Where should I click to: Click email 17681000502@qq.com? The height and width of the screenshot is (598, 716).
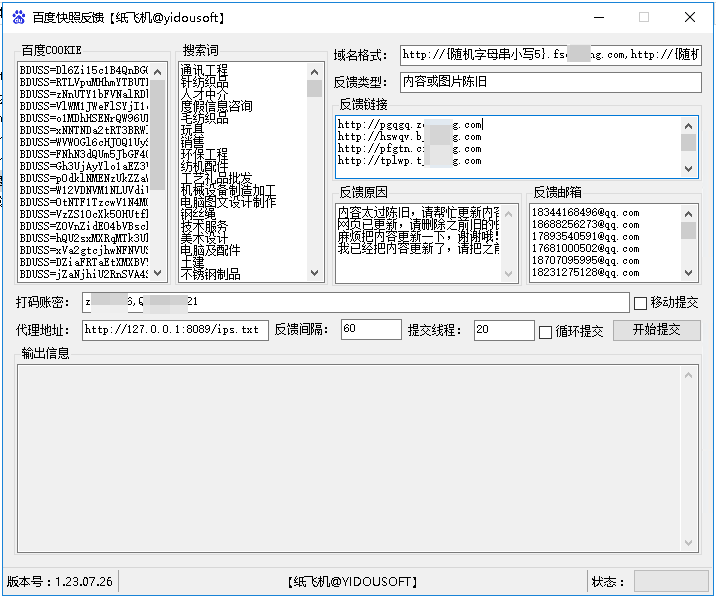tap(585, 249)
